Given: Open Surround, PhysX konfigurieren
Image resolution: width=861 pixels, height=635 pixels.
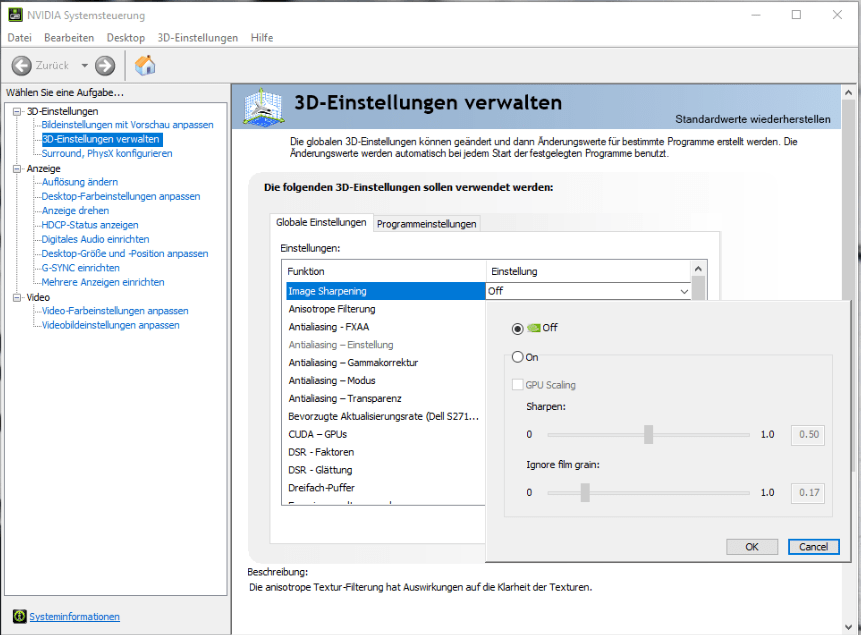Looking at the screenshot, I should tap(107, 153).
